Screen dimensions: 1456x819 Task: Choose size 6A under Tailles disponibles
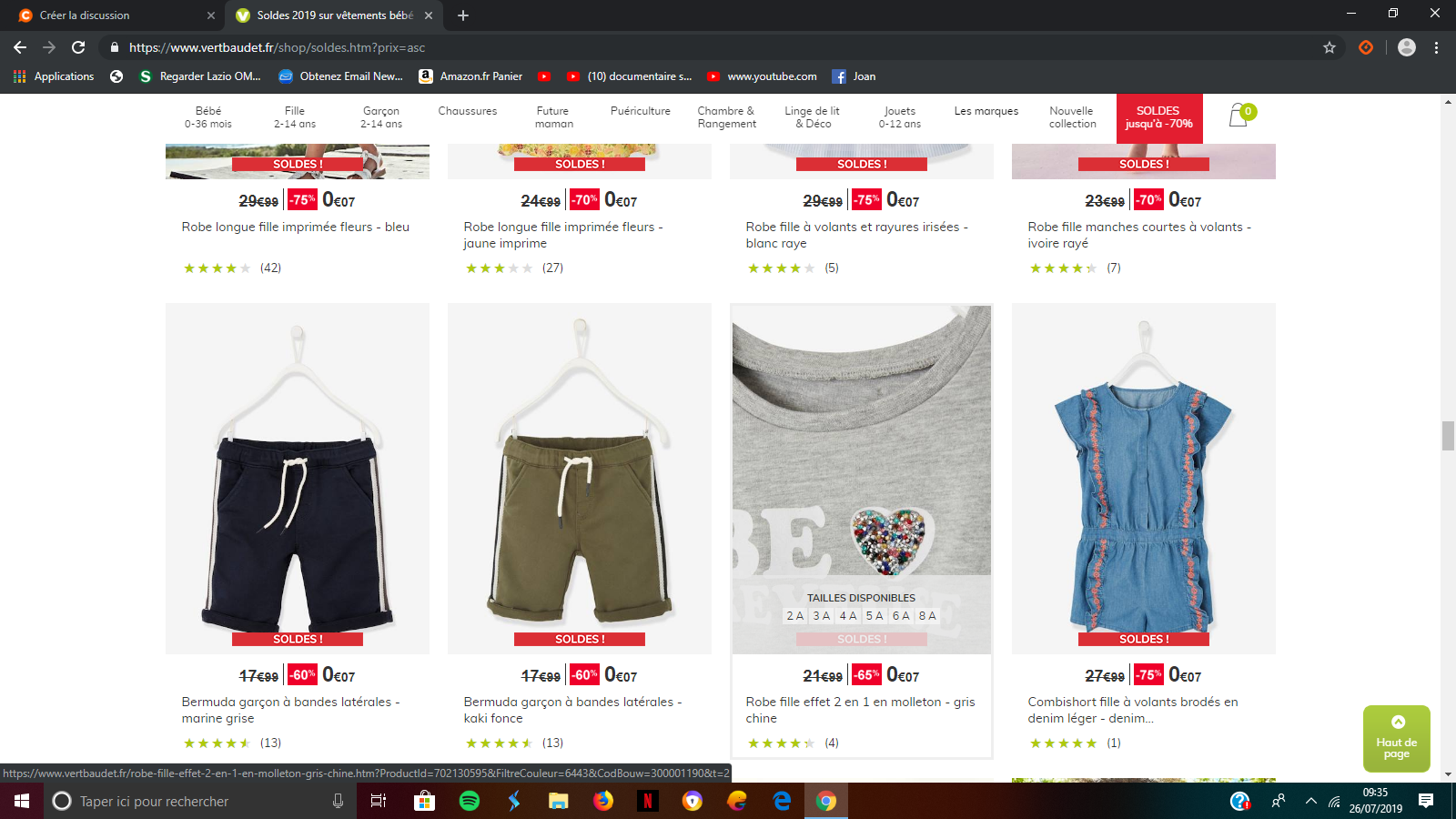[901, 616]
